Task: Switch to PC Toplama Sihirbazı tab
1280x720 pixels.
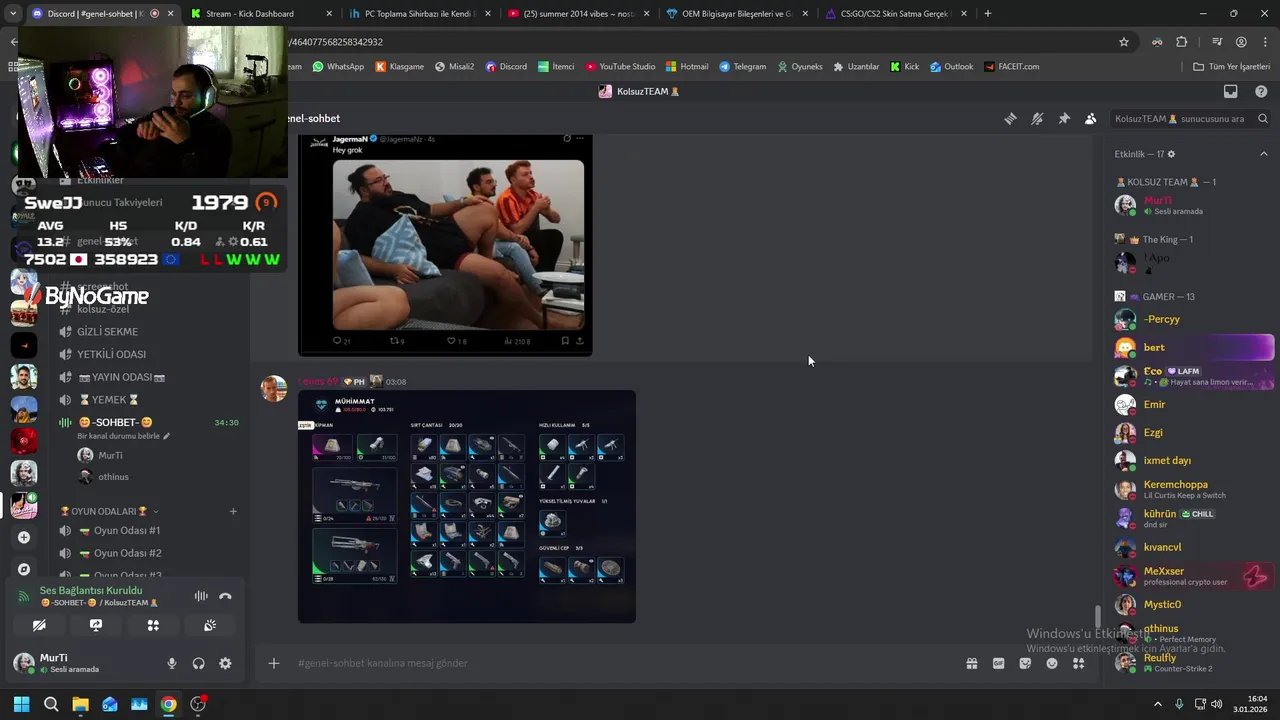Action: click(418, 14)
